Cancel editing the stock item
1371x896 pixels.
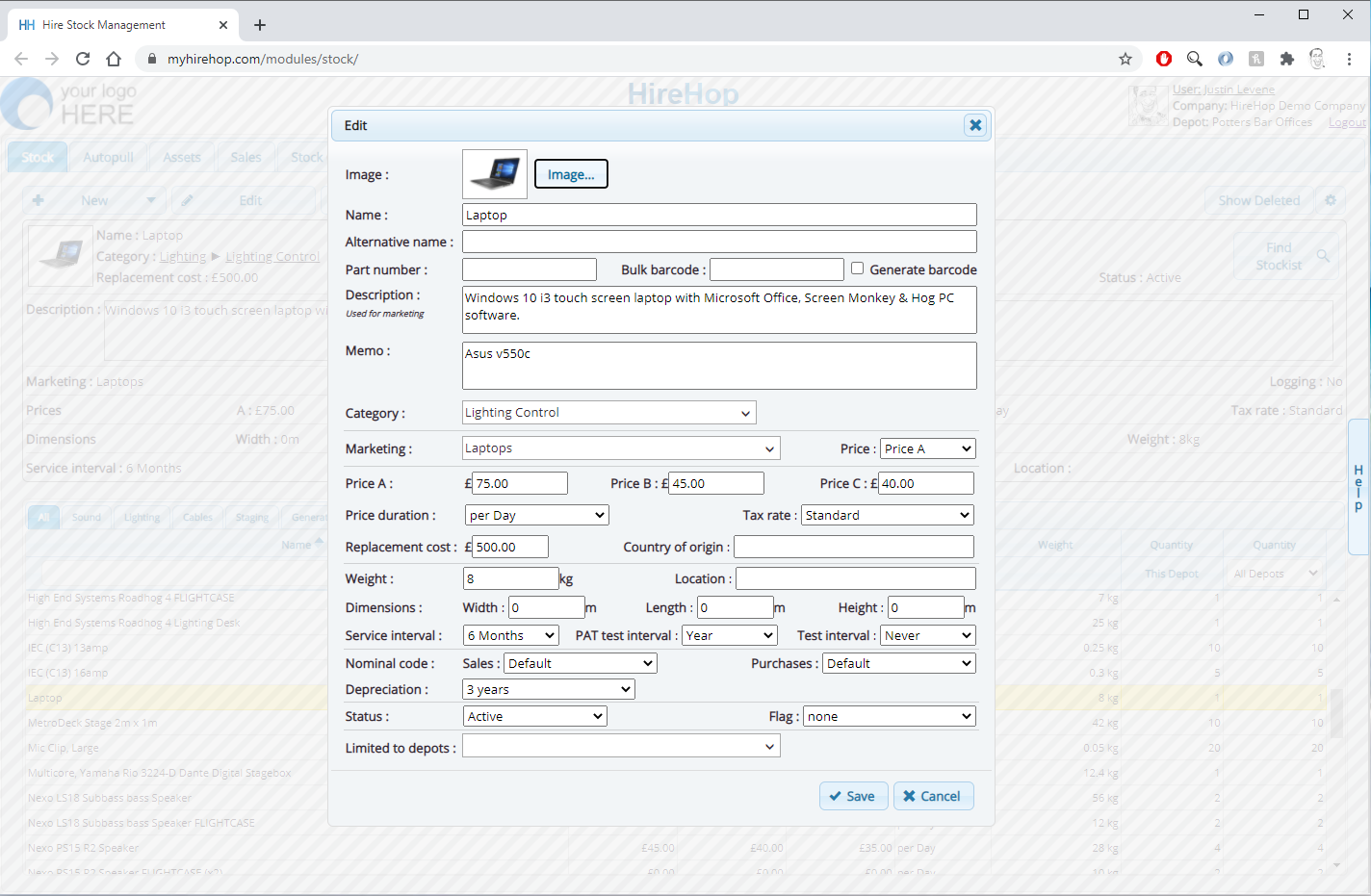[x=933, y=796]
